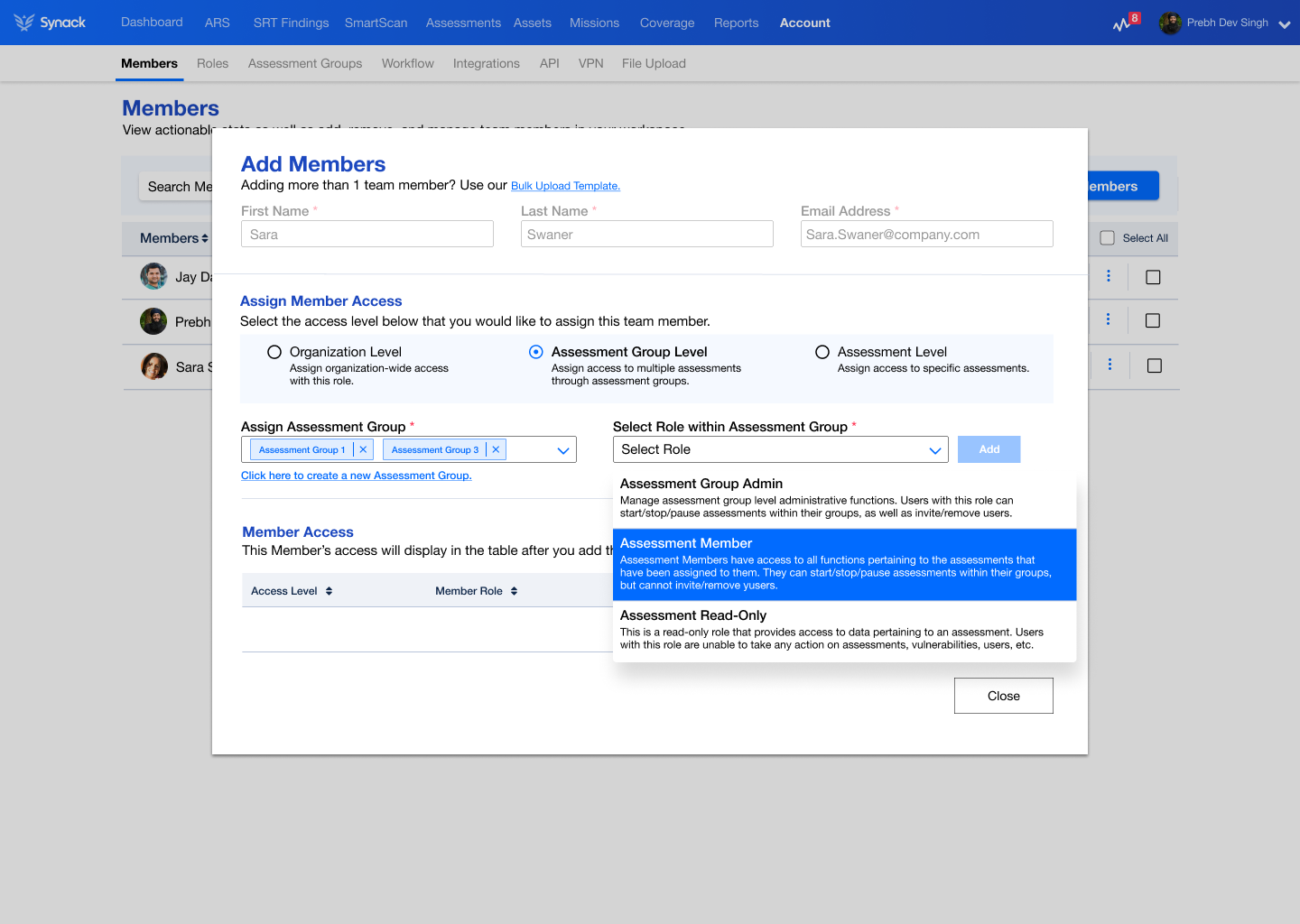Screen dimensions: 1300x924
Task: Choose Assessment Read-Only role option
Action: [845, 630]
